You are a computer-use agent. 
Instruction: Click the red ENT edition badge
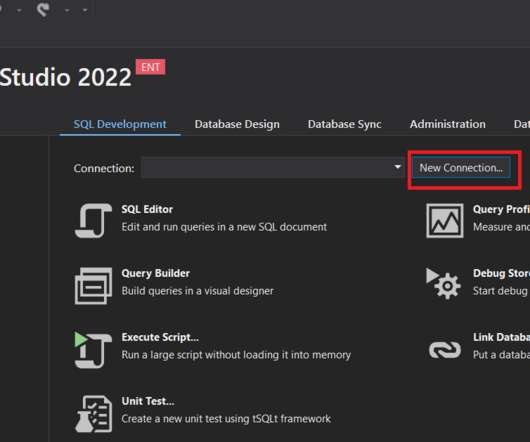(150, 67)
